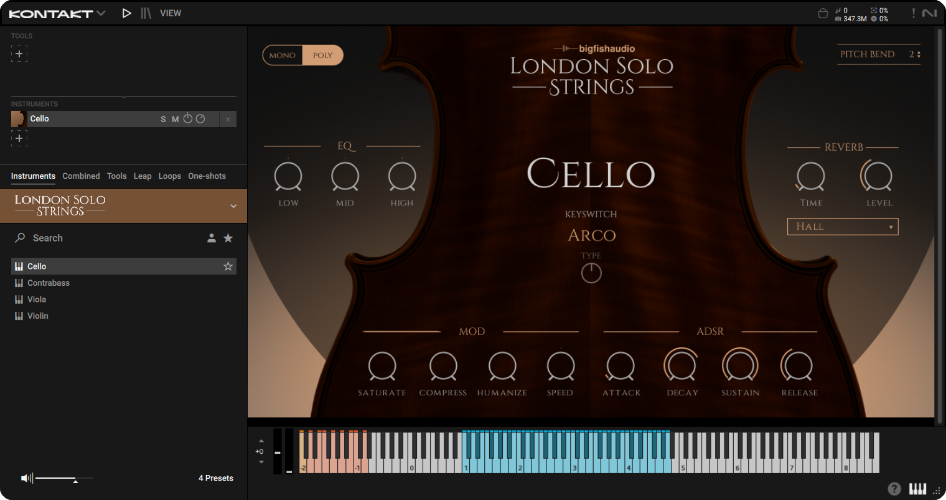This screenshot has width=946, height=500.
Task: Adjust the Compress knob
Action: pyautogui.click(x=443, y=367)
